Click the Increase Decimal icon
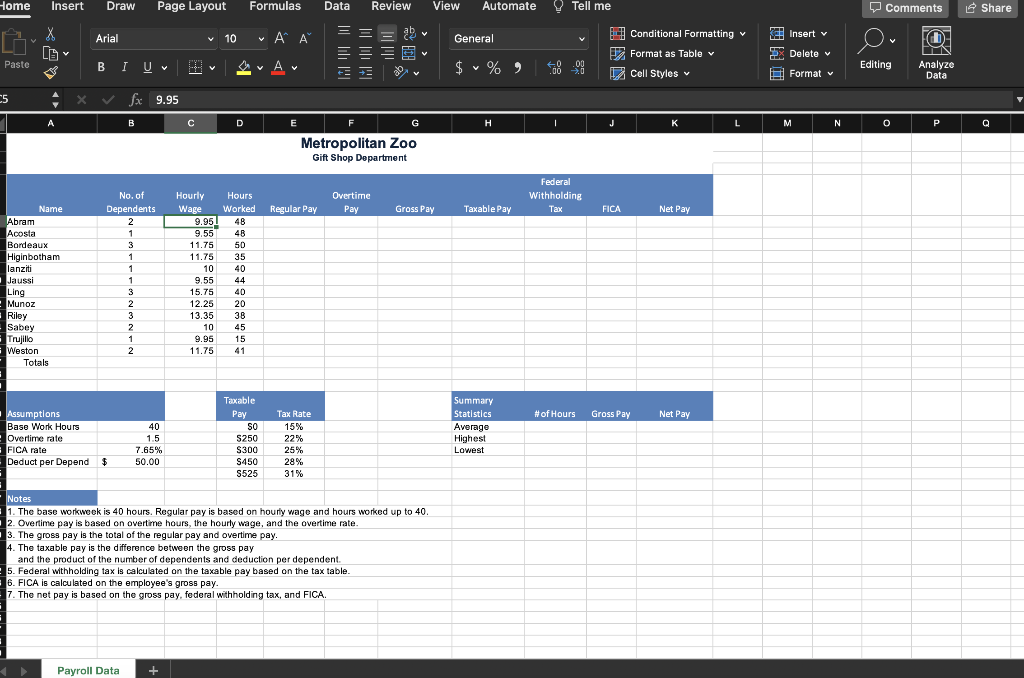The width and height of the screenshot is (1024, 678). click(x=554, y=67)
